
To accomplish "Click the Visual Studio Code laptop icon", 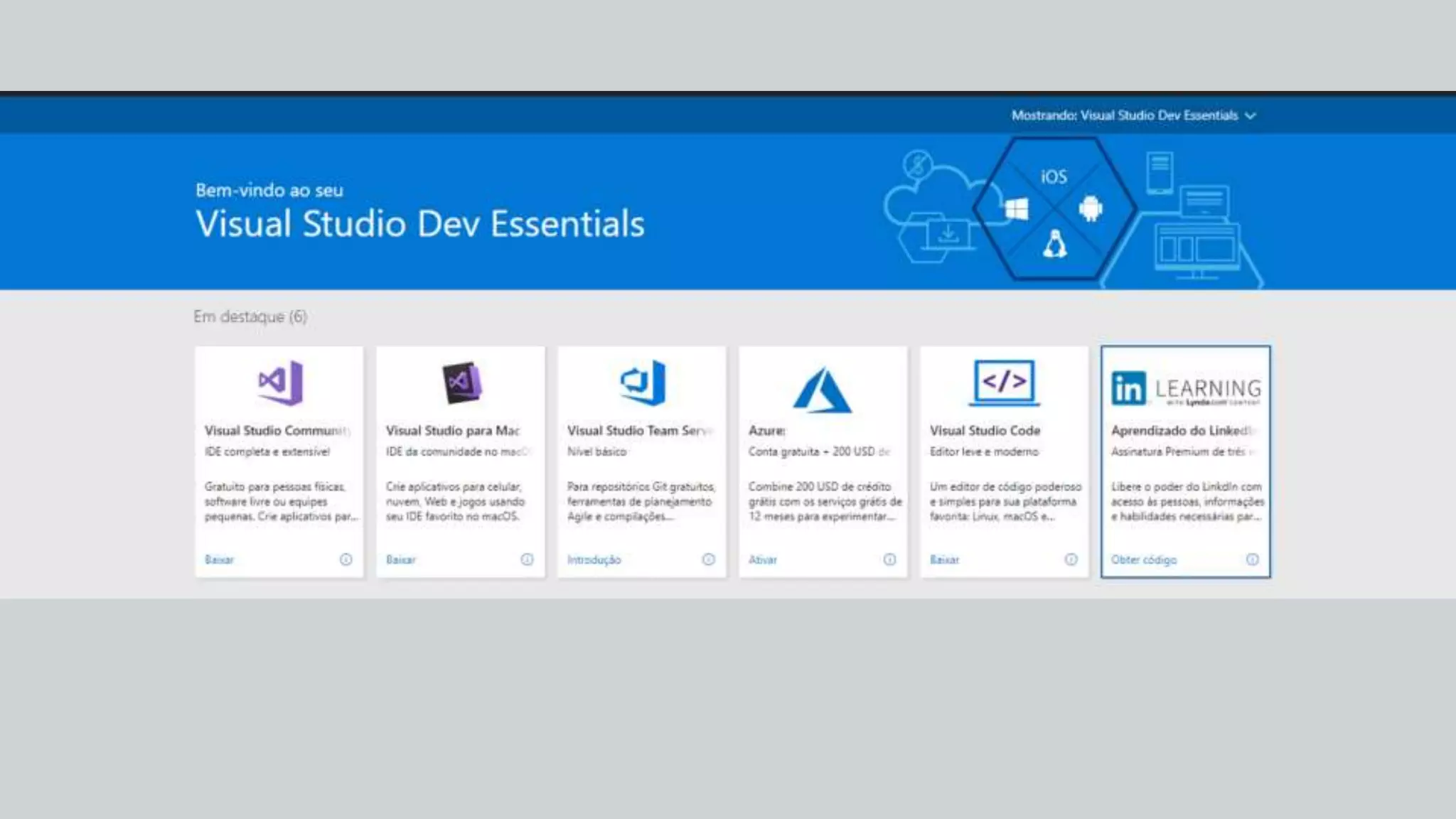I will click(1004, 382).
